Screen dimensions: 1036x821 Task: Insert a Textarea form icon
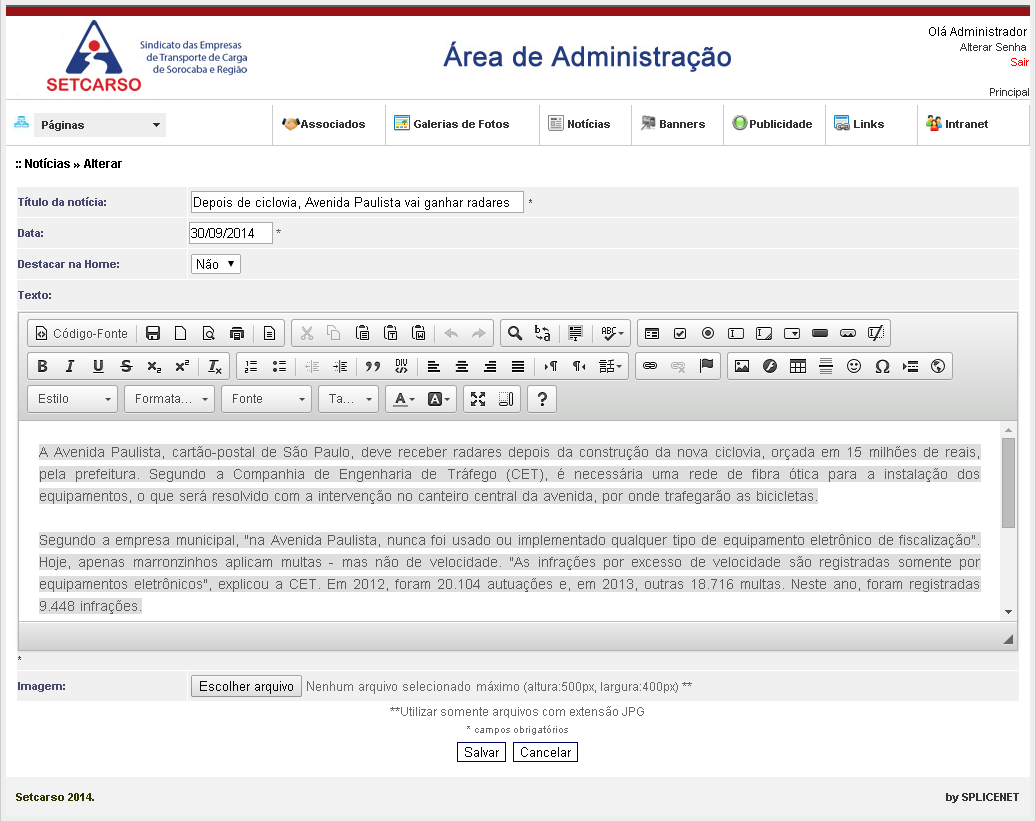[x=764, y=334]
